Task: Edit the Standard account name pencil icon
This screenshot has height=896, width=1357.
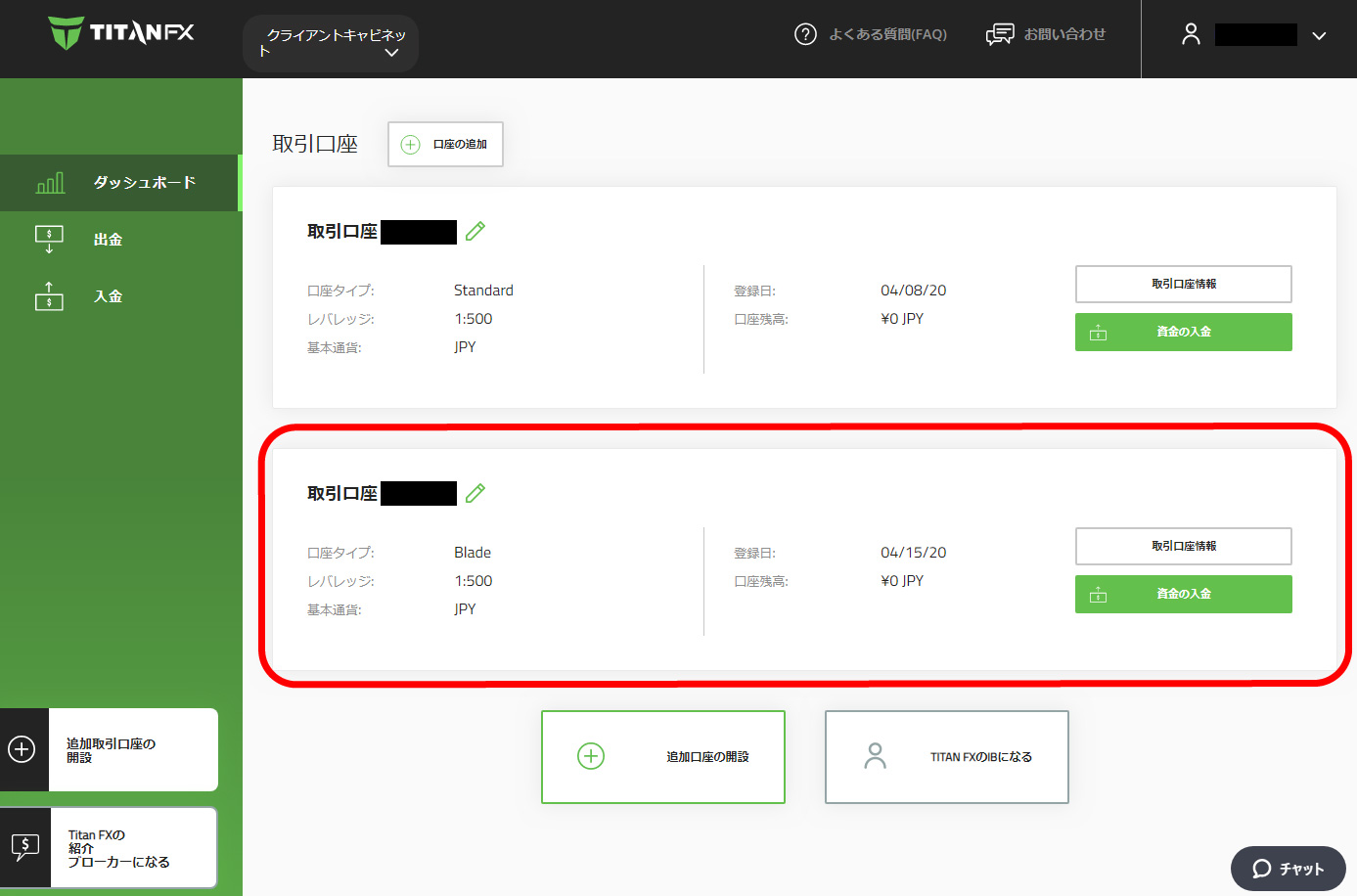Action: [475, 231]
